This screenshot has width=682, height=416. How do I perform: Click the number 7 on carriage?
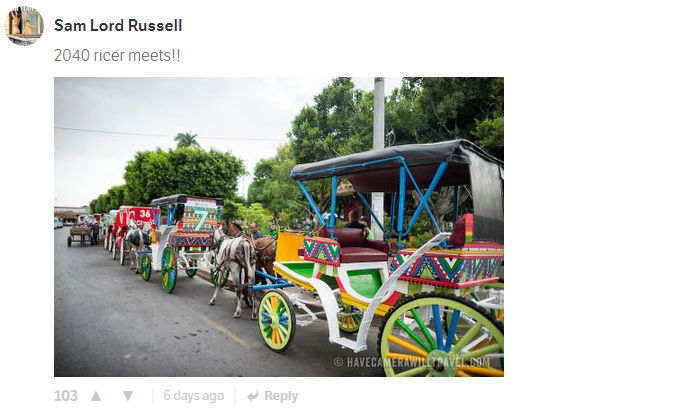tap(201, 220)
